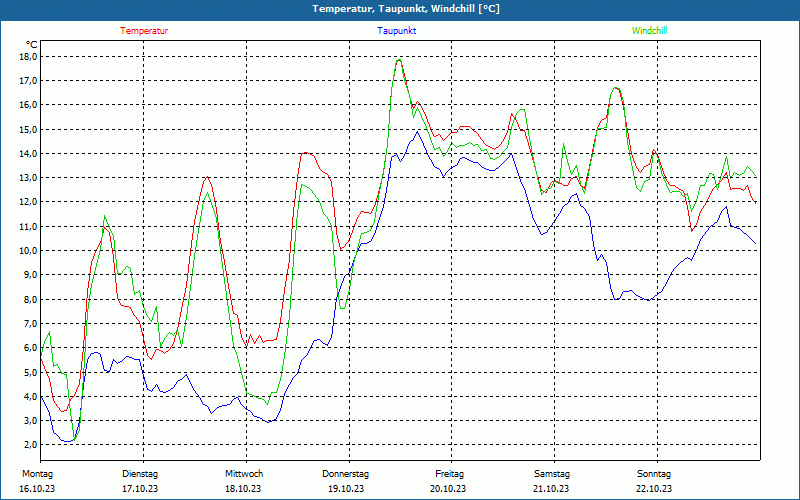Click the 19.10.23 date label
Viewport: 800px width, 500px height.
(x=346, y=488)
